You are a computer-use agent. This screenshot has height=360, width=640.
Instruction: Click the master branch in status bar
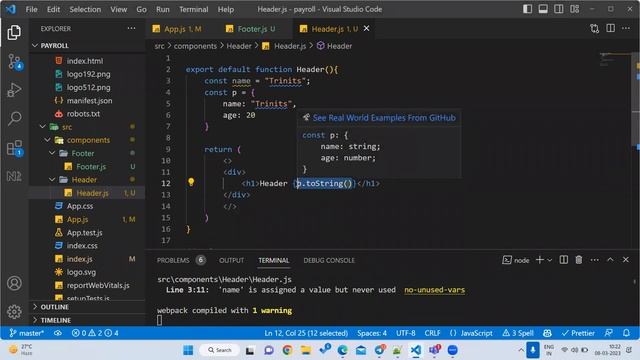click(27, 333)
